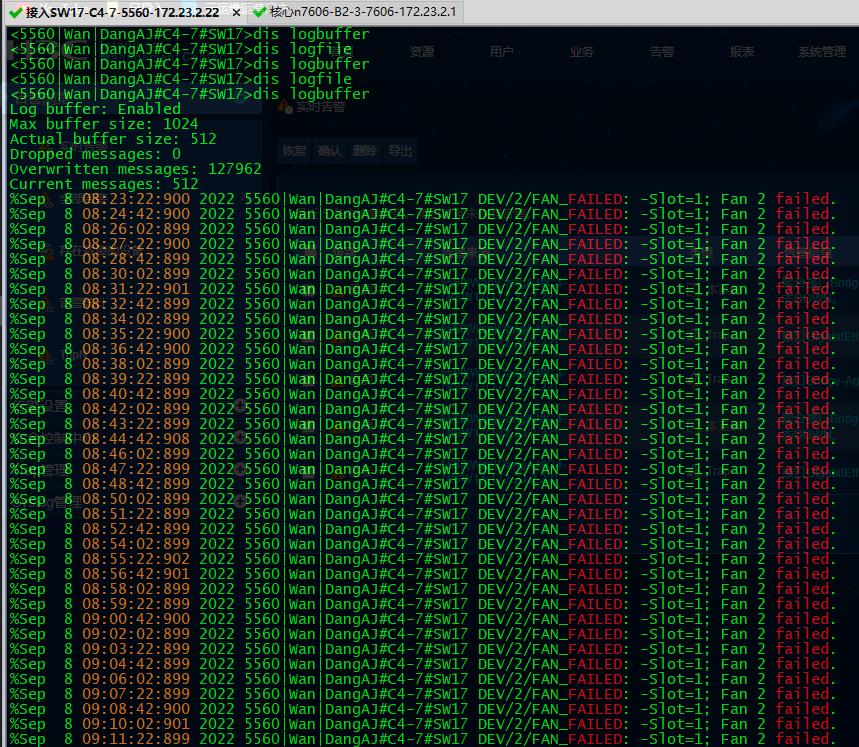Click the 09:08:42:900 timestamp in the log
The image size is (859, 747).
point(136,709)
